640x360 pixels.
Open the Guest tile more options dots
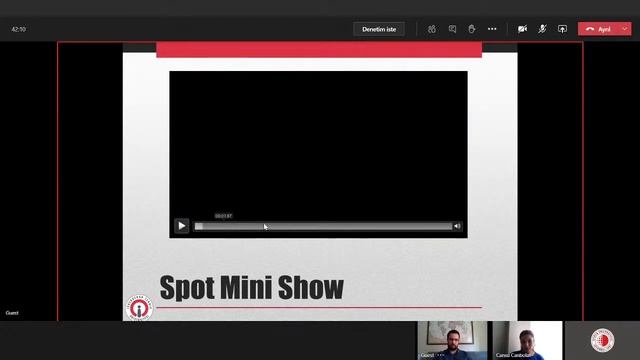pyautogui.click(x=441, y=355)
